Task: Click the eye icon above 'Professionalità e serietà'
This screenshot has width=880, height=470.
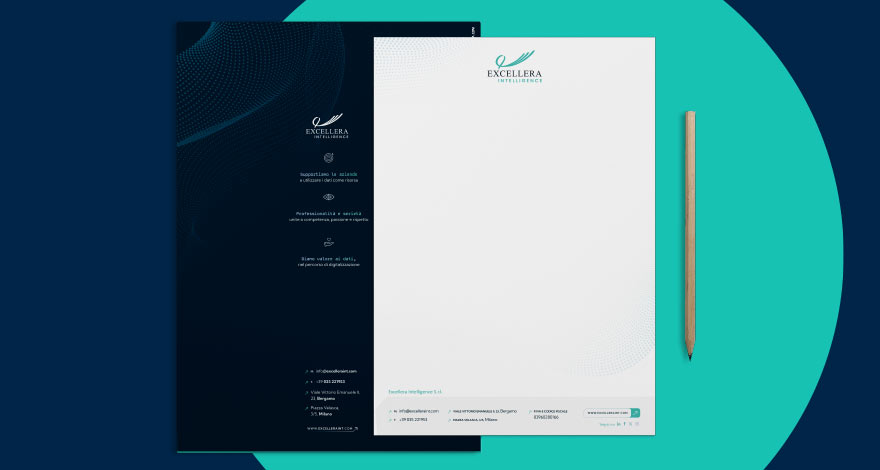Action: click(328, 197)
